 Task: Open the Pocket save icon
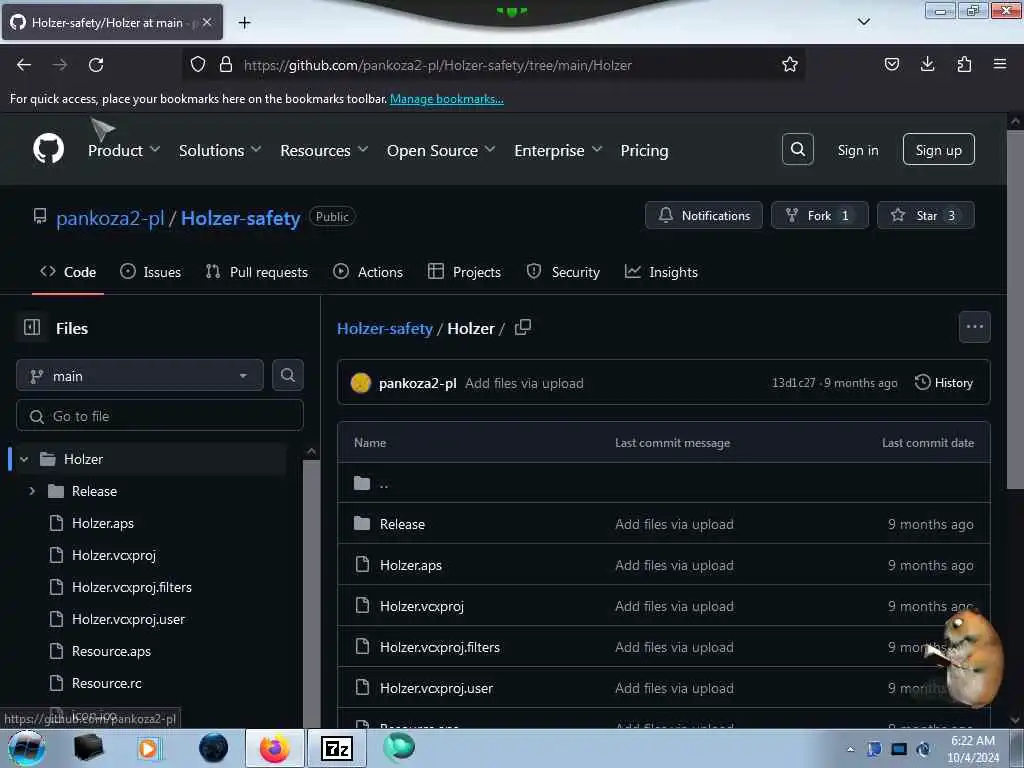891,64
